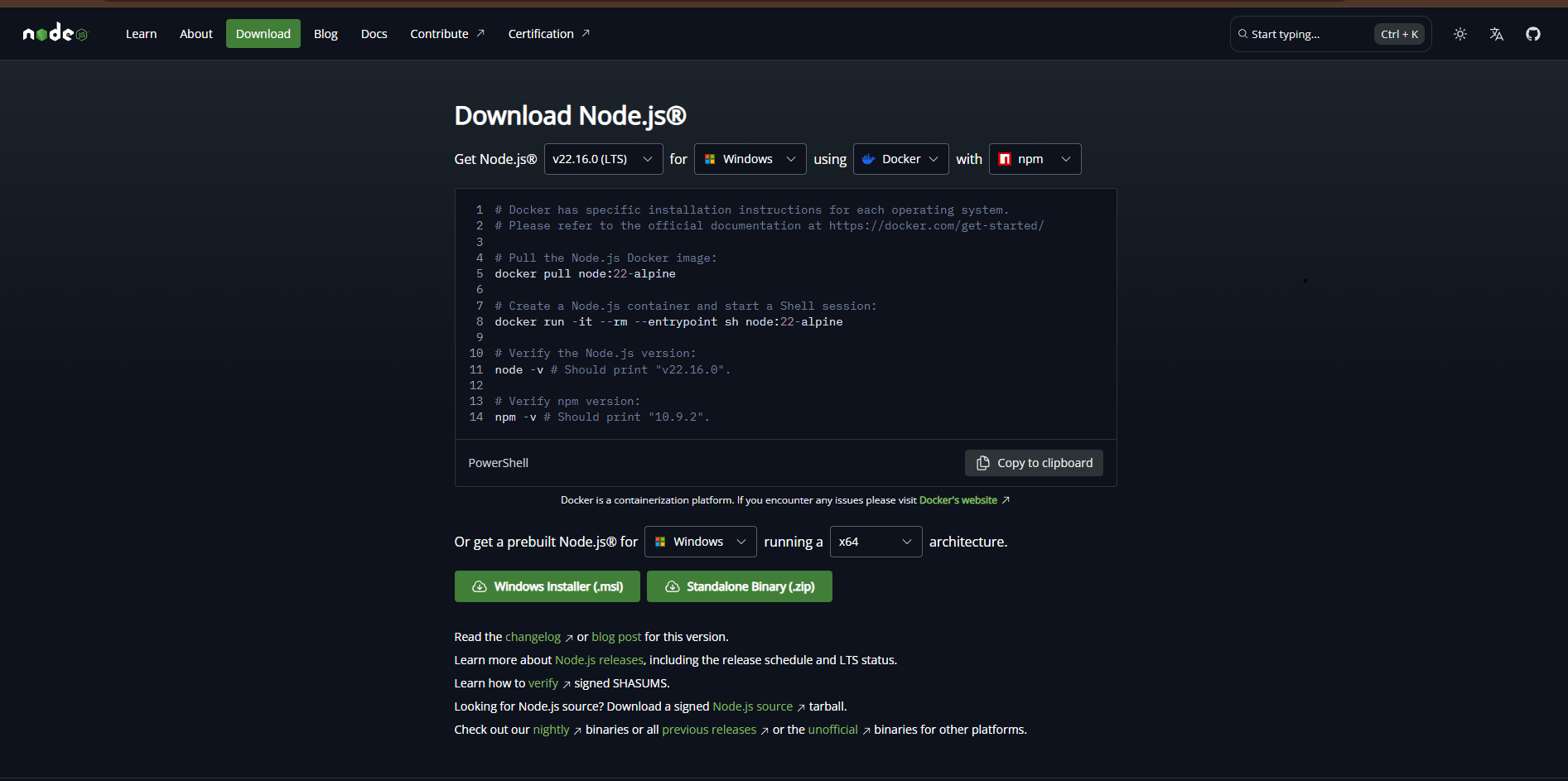
Task: Click the external arrow next to Certification
Action: point(586,33)
